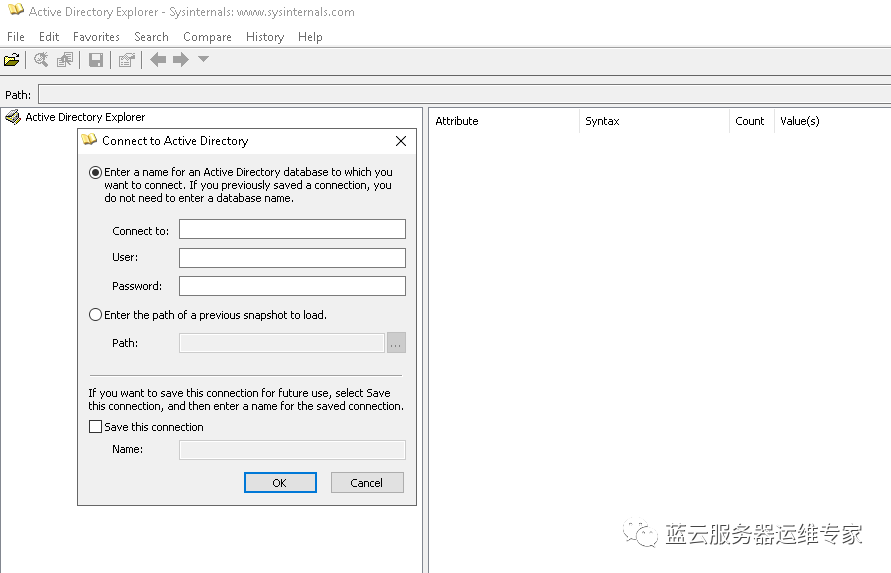The height and width of the screenshot is (573, 891).
Task: Select the 'Active Directory Explorer' tree item
Action: (x=85, y=117)
